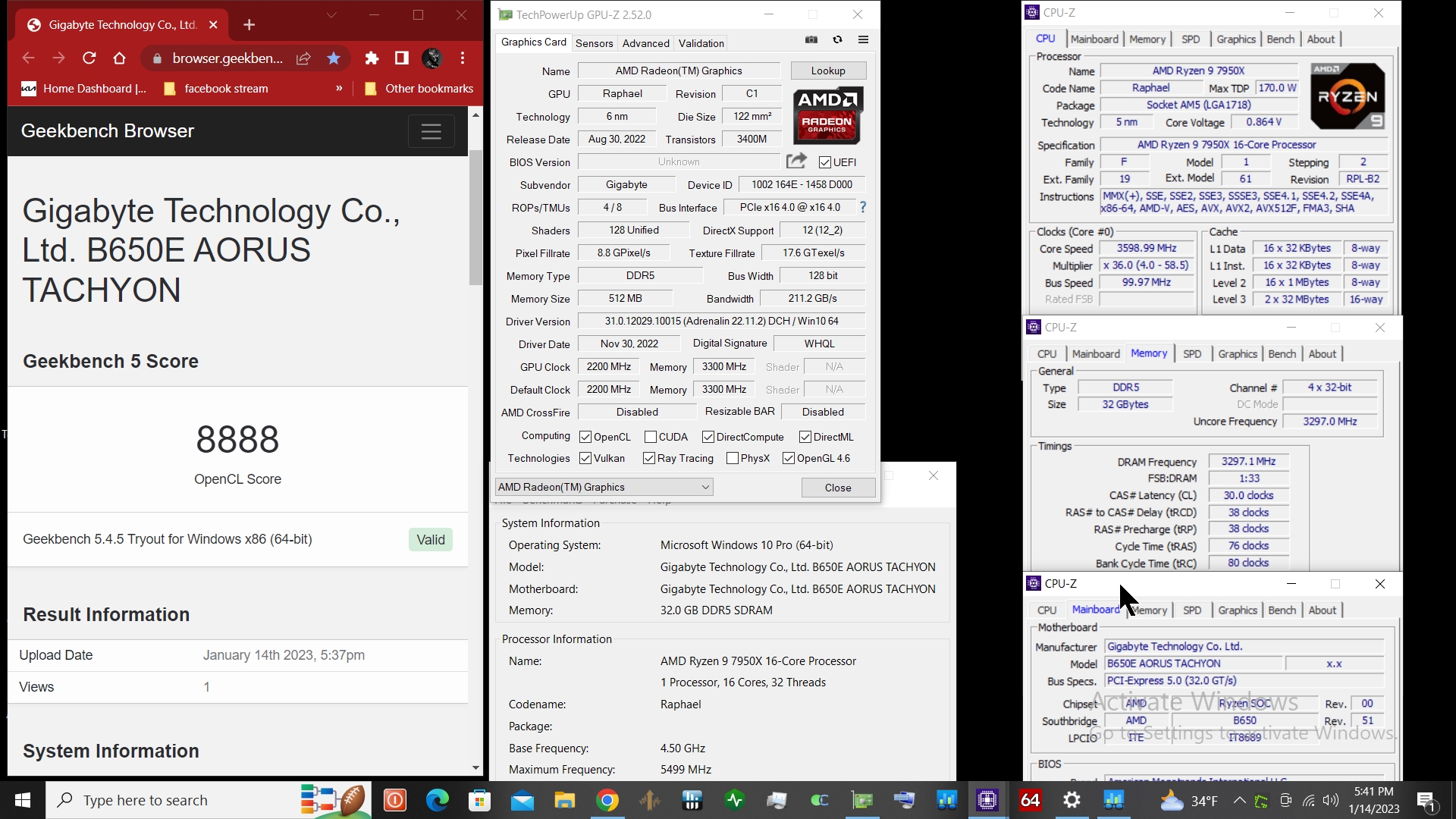Click scroll-down arrow on Geekbench page

tap(475, 767)
